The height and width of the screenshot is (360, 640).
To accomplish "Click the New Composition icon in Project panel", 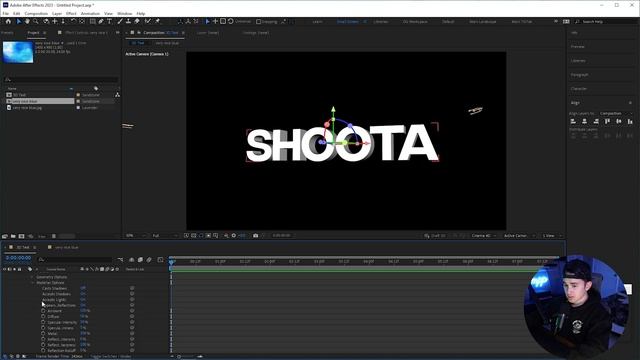I will coord(21,236).
